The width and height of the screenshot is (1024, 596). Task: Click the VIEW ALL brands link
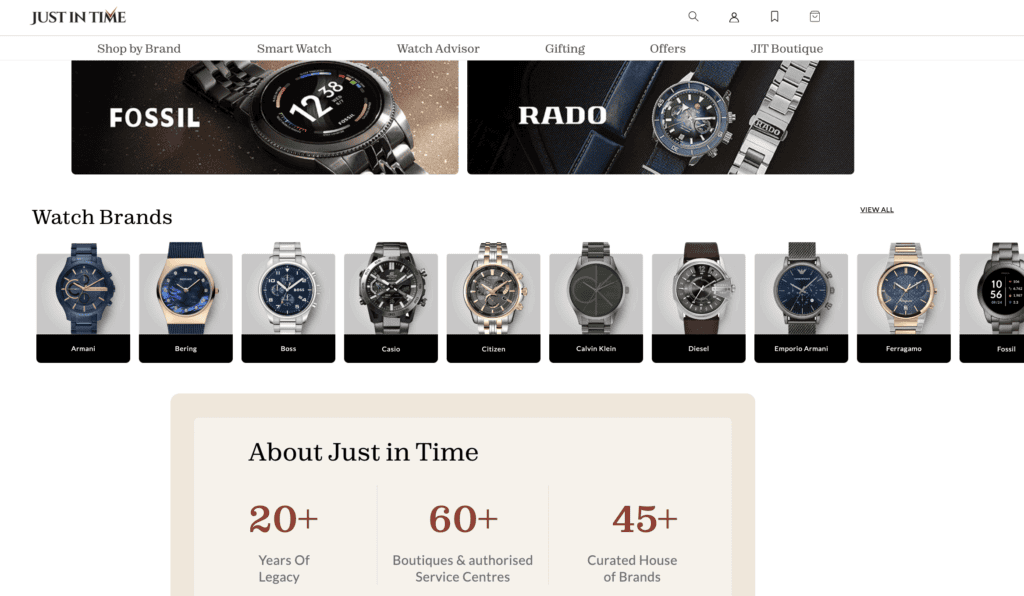click(x=876, y=210)
